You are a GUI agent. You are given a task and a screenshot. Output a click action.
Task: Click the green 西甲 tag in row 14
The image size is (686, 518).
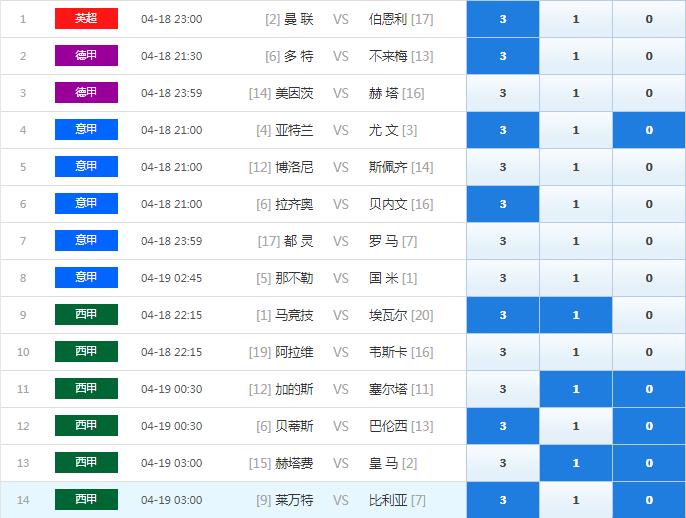pyautogui.click(x=86, y=499)
